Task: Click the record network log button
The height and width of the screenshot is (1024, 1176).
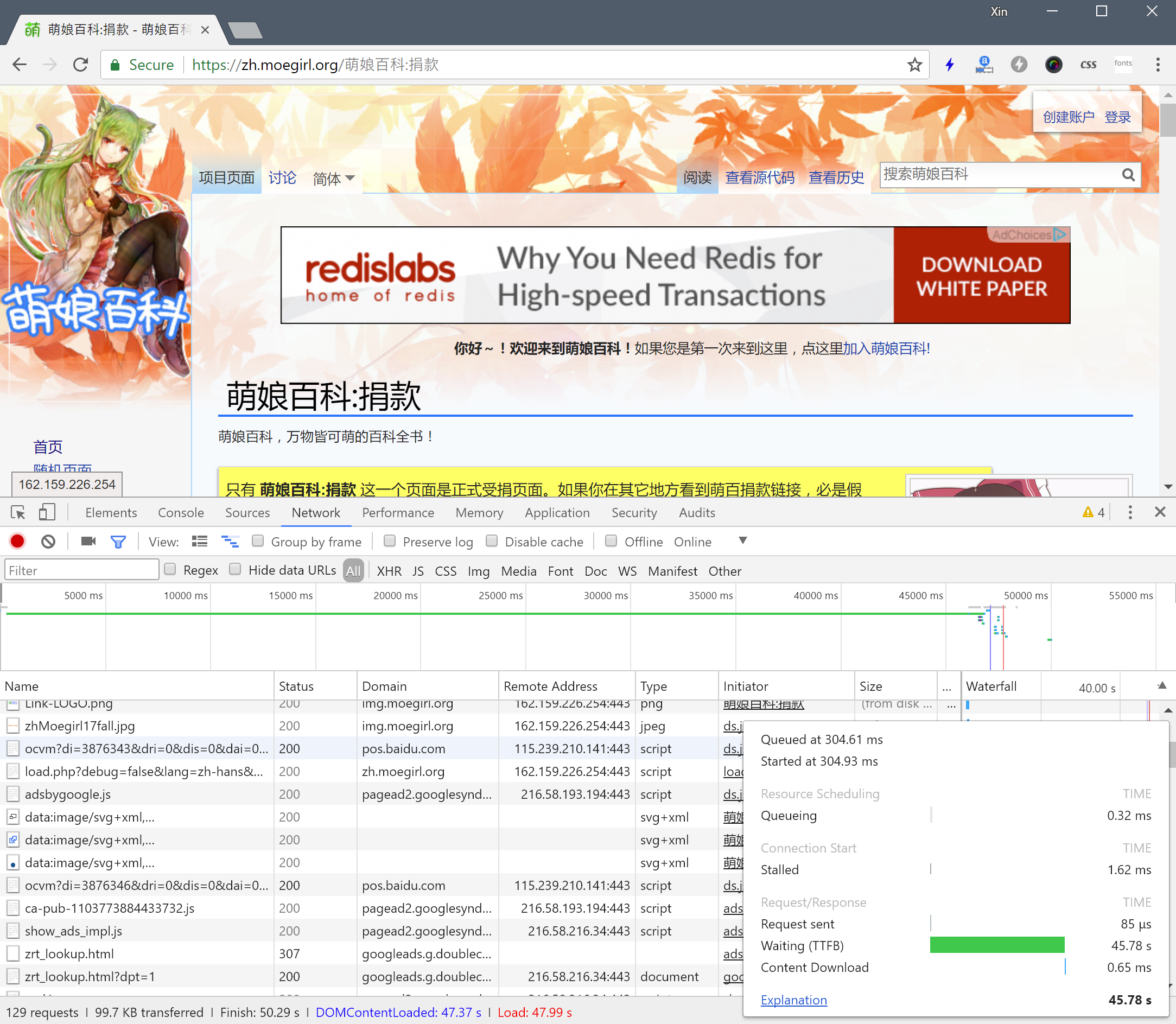Action: pyautogui.click(x=17, y=541)
